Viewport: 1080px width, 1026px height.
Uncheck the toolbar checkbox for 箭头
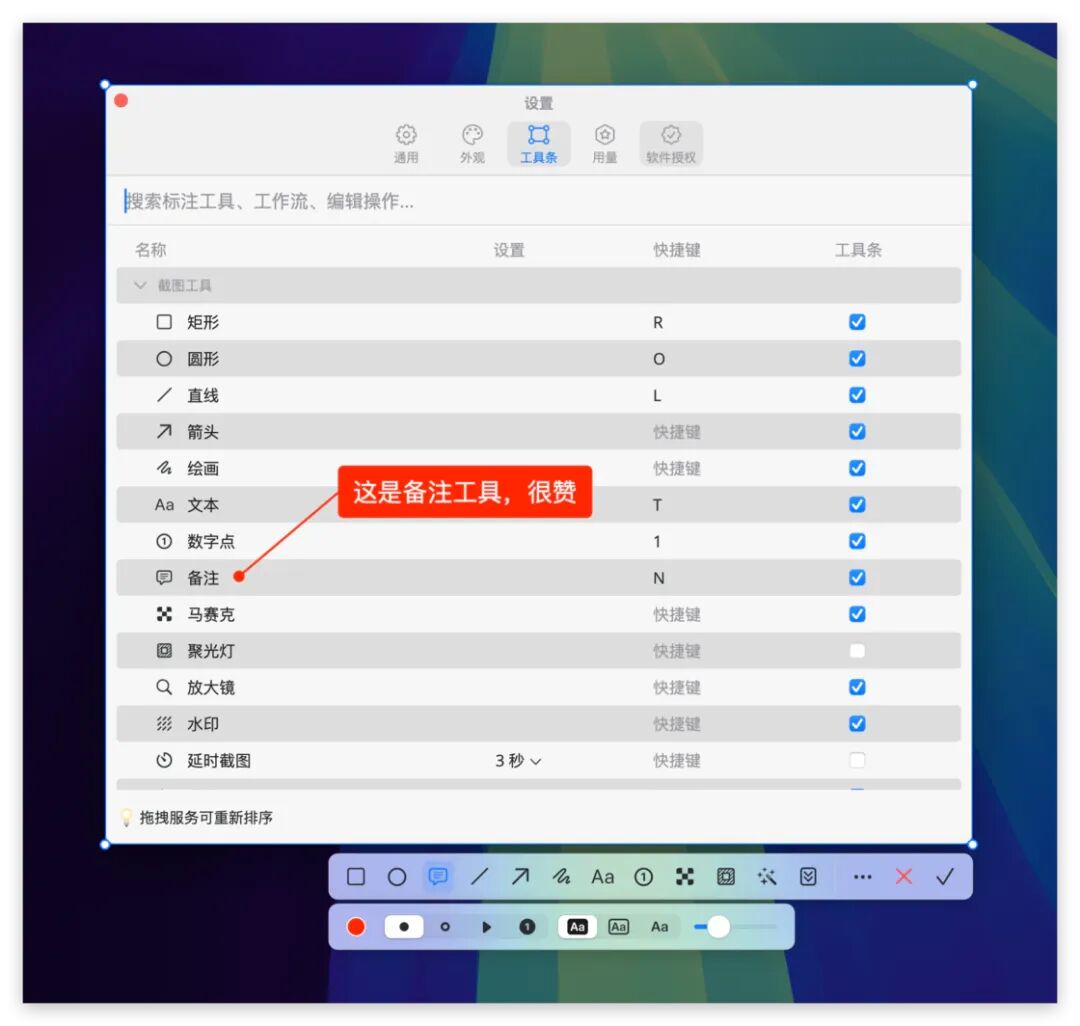(x=857, y=432)
